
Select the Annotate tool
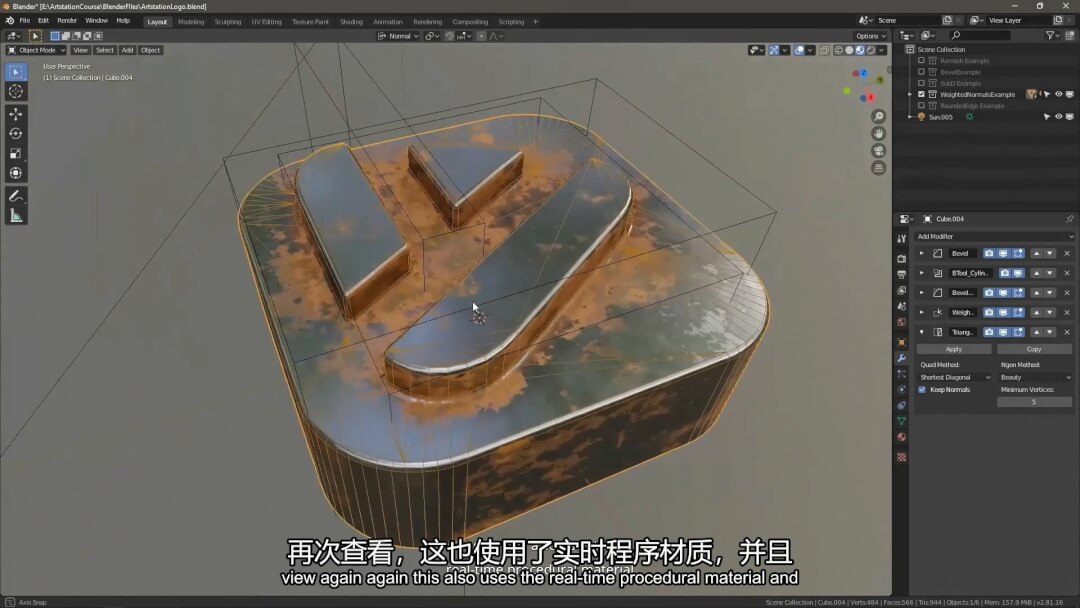coord(16,196)
